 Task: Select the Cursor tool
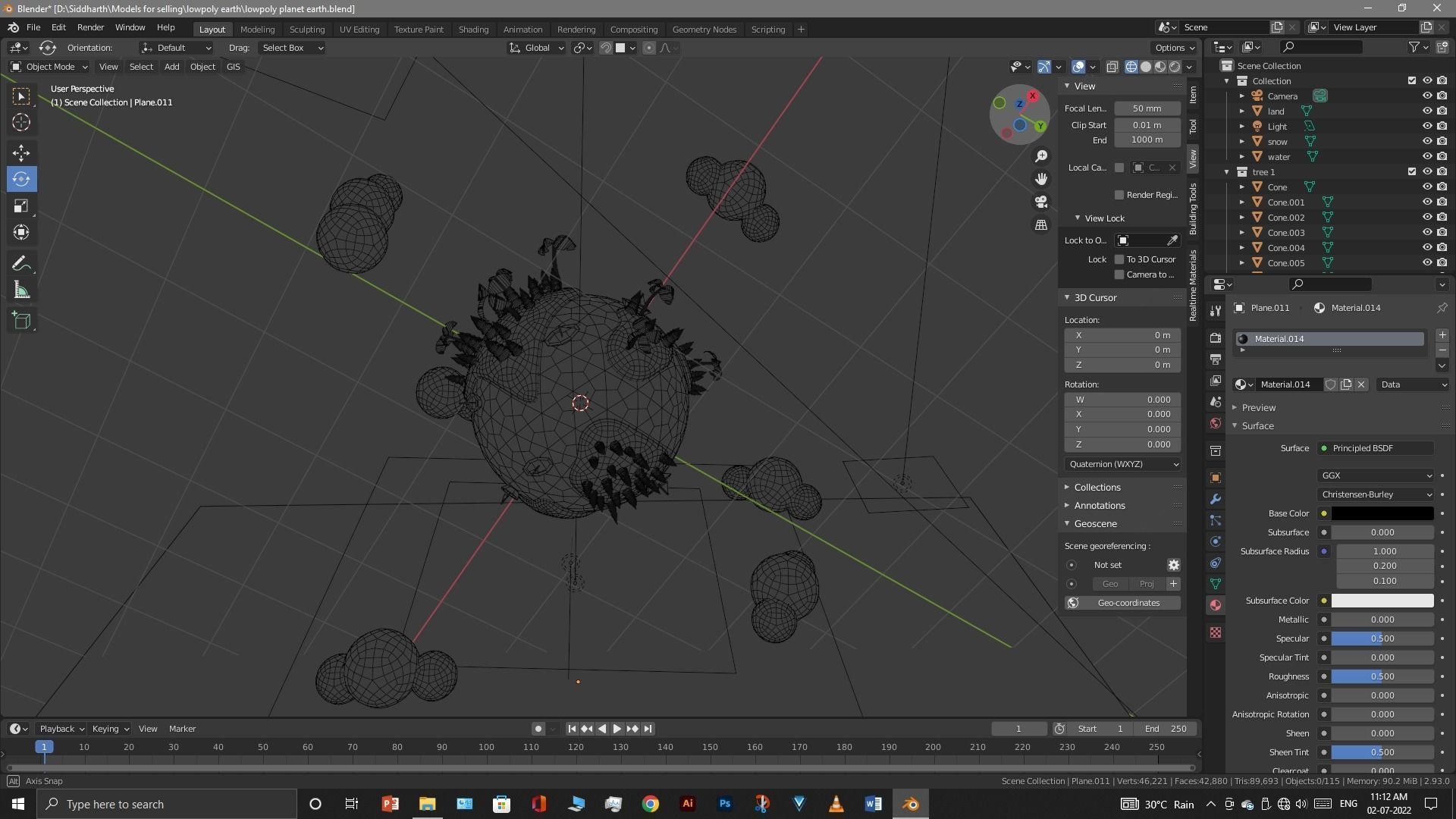coord(21,122)
